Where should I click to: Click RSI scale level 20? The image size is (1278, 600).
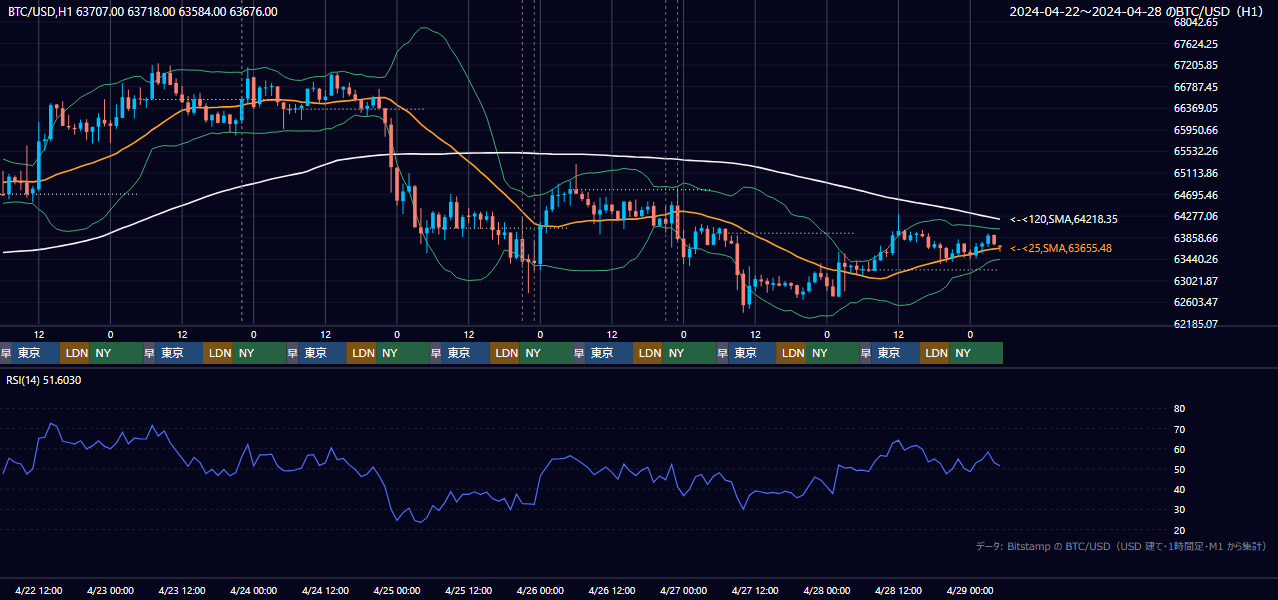tap(1179, 530)
